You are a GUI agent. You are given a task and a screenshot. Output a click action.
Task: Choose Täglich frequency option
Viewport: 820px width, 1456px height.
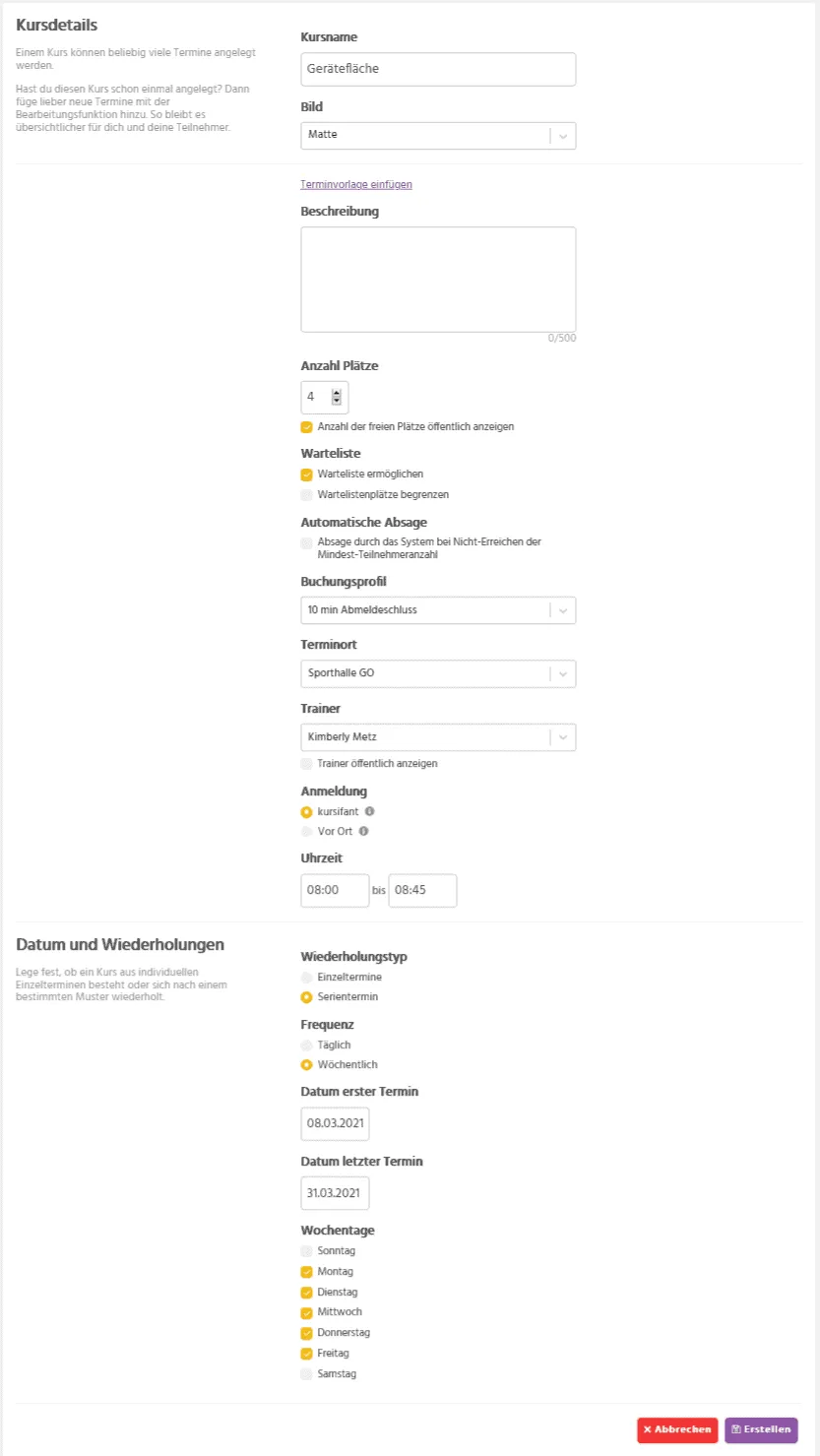tap(307, 1045)
